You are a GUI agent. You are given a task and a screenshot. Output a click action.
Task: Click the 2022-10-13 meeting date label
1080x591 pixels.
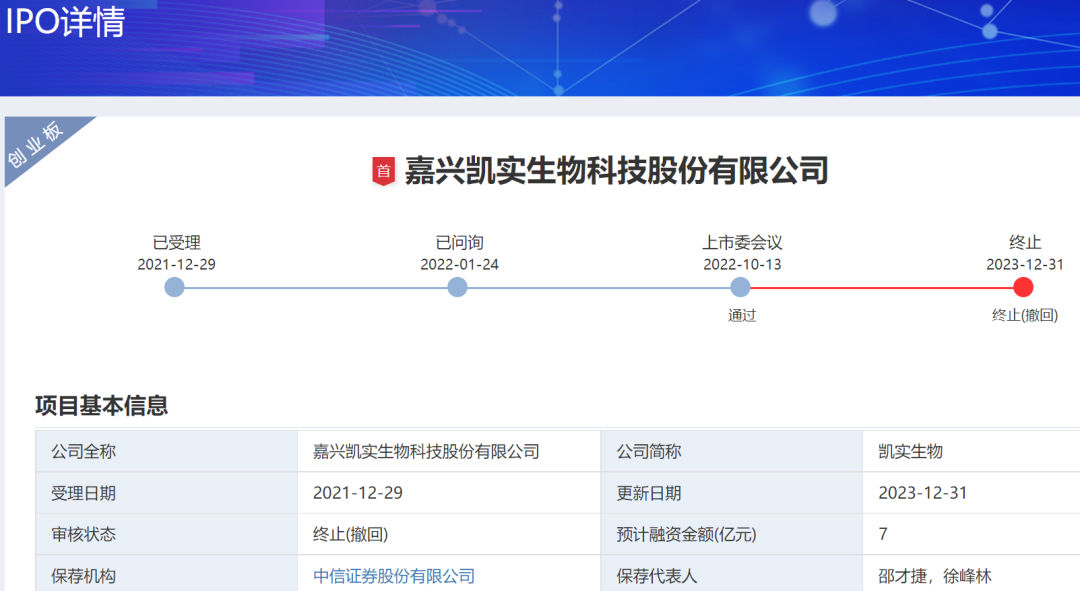click(742, 265)
